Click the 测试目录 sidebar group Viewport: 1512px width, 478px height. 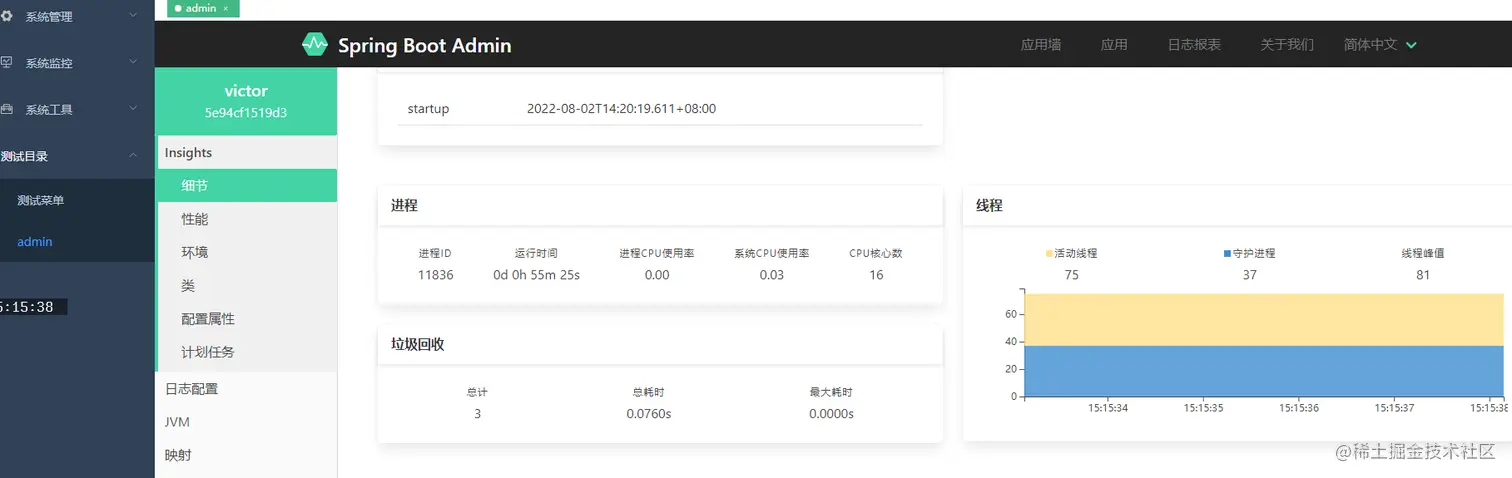pyautogui.click(x=77, y=155)
